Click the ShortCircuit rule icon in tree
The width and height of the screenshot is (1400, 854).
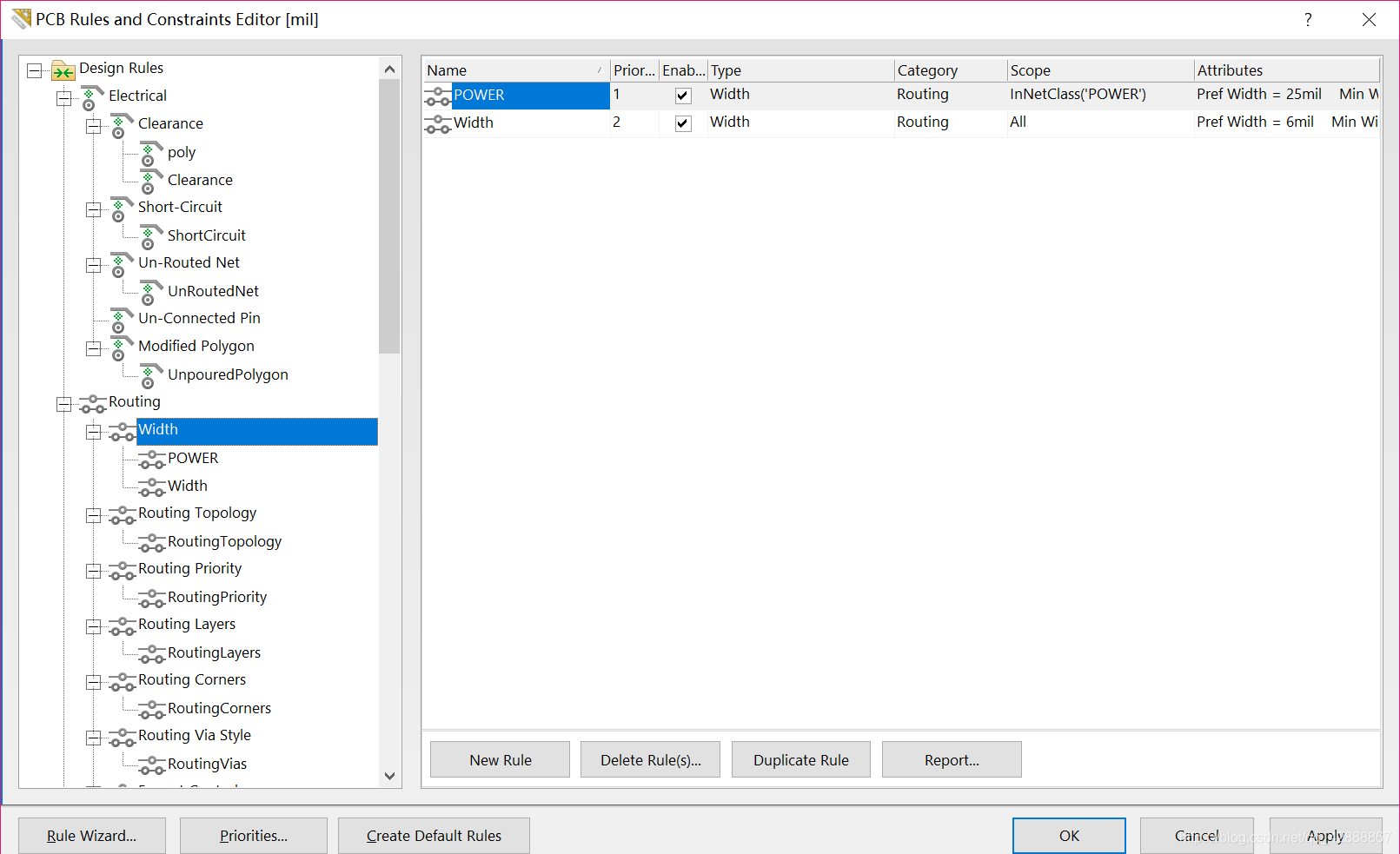(151, 237)
